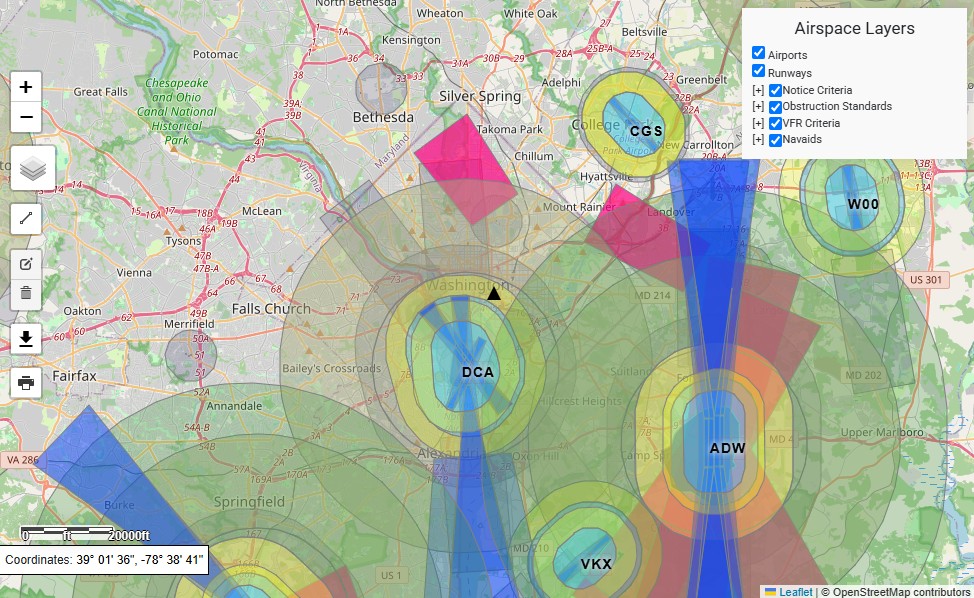
Task: Zoom out with the minus button
Action: [x=25, y=117]
